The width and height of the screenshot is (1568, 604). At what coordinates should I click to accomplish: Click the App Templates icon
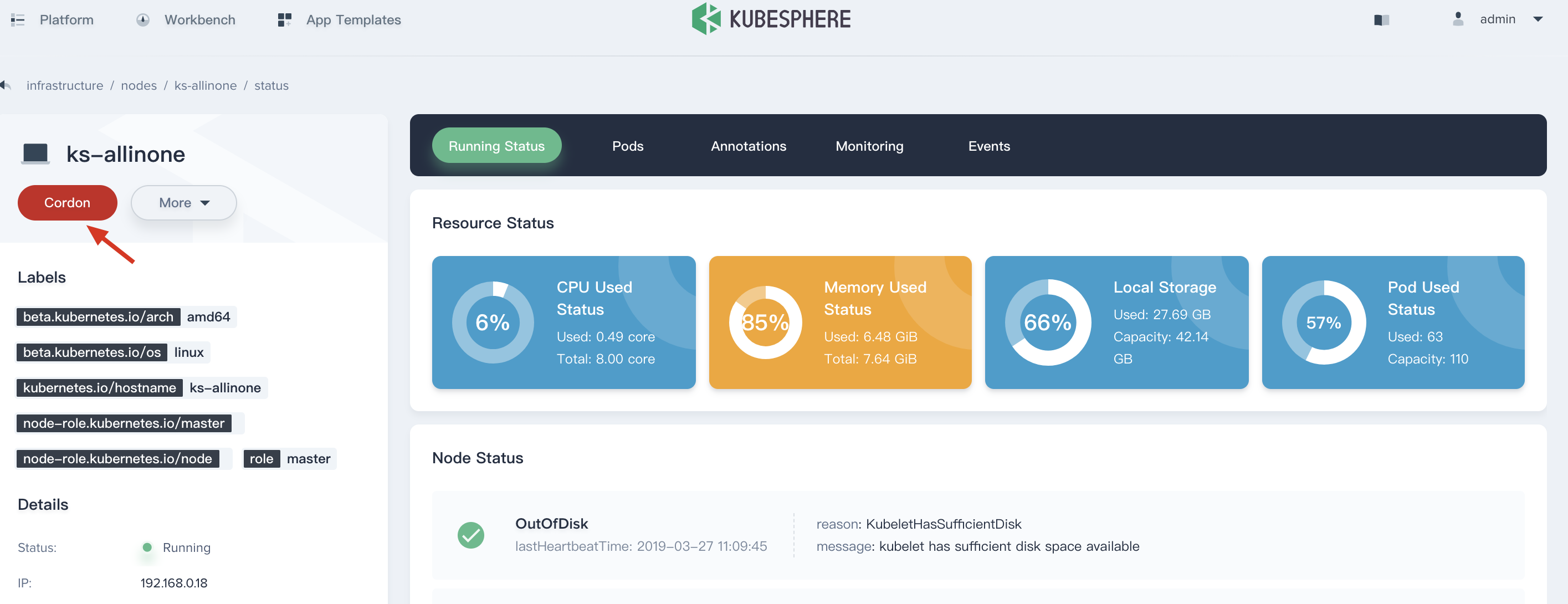(x=284, y=19)
